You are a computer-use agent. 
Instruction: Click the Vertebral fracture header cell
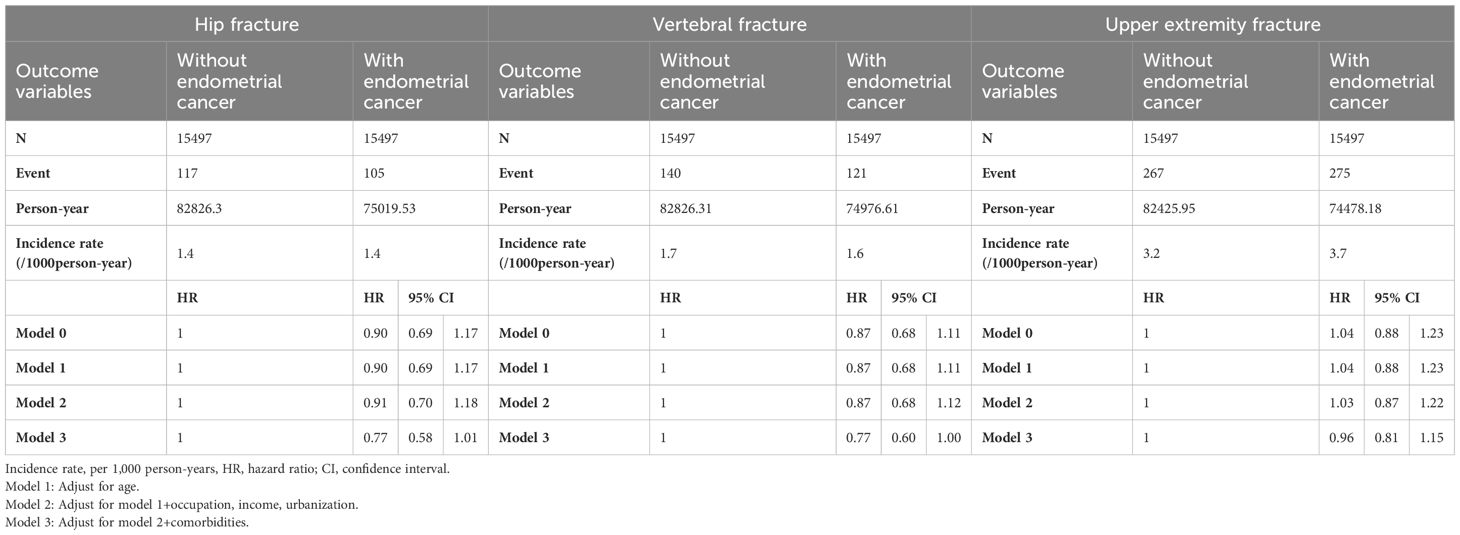point(729,24)
